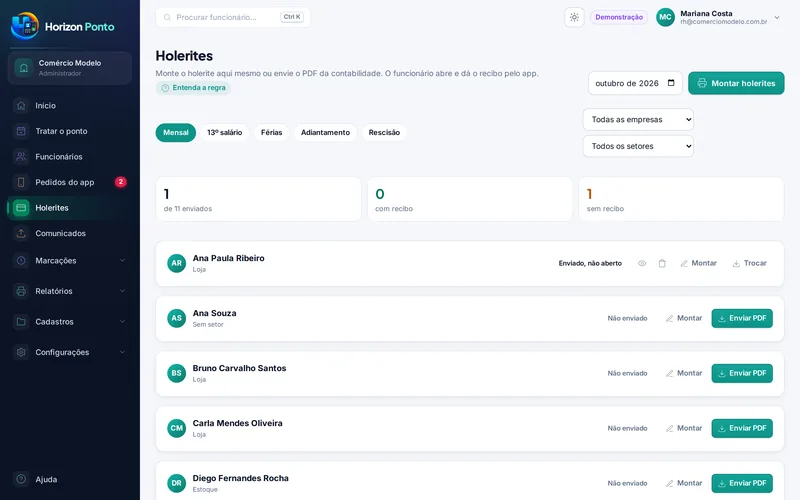Image resolution: width=800 pixels, height=500 pixels.
Task: Click the Bruno Carvalho Santos name
Action: pos(239,368)
